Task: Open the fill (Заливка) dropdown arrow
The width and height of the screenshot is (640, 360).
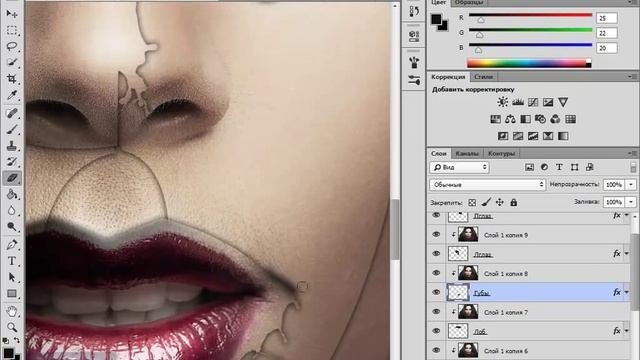Action: 631,202
